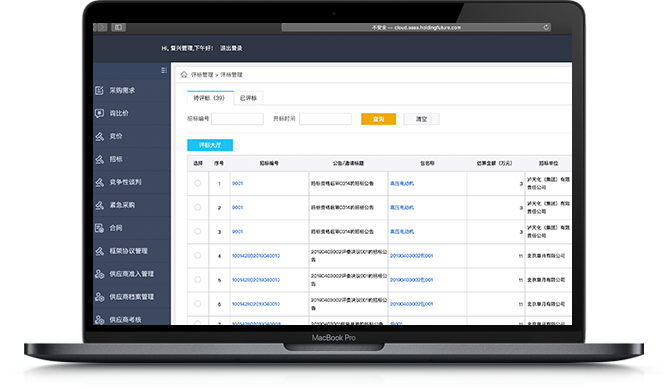Switch to the 已评标 tab

(x=248, y=98)
